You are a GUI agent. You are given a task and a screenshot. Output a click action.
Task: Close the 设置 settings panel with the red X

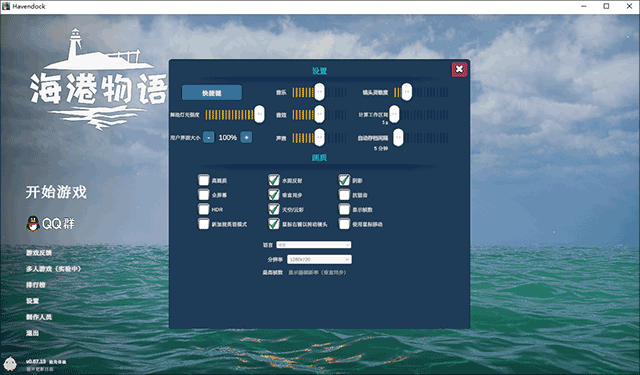coord(459,69)
